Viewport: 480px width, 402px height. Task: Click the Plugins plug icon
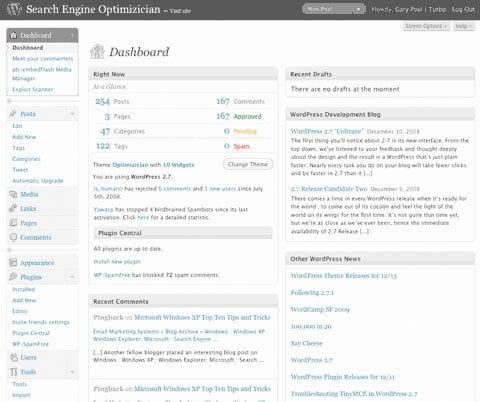pos(13,277)
